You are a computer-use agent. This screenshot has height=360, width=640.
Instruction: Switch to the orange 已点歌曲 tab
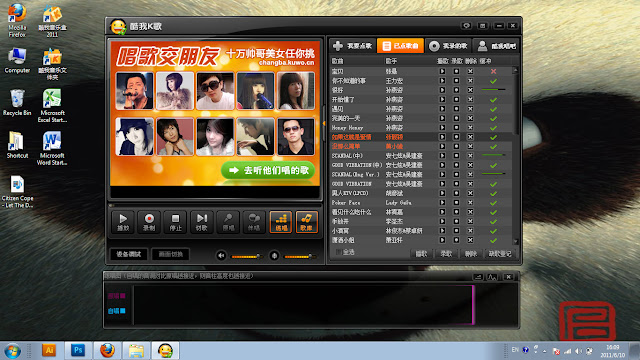(x=400, y=46)
